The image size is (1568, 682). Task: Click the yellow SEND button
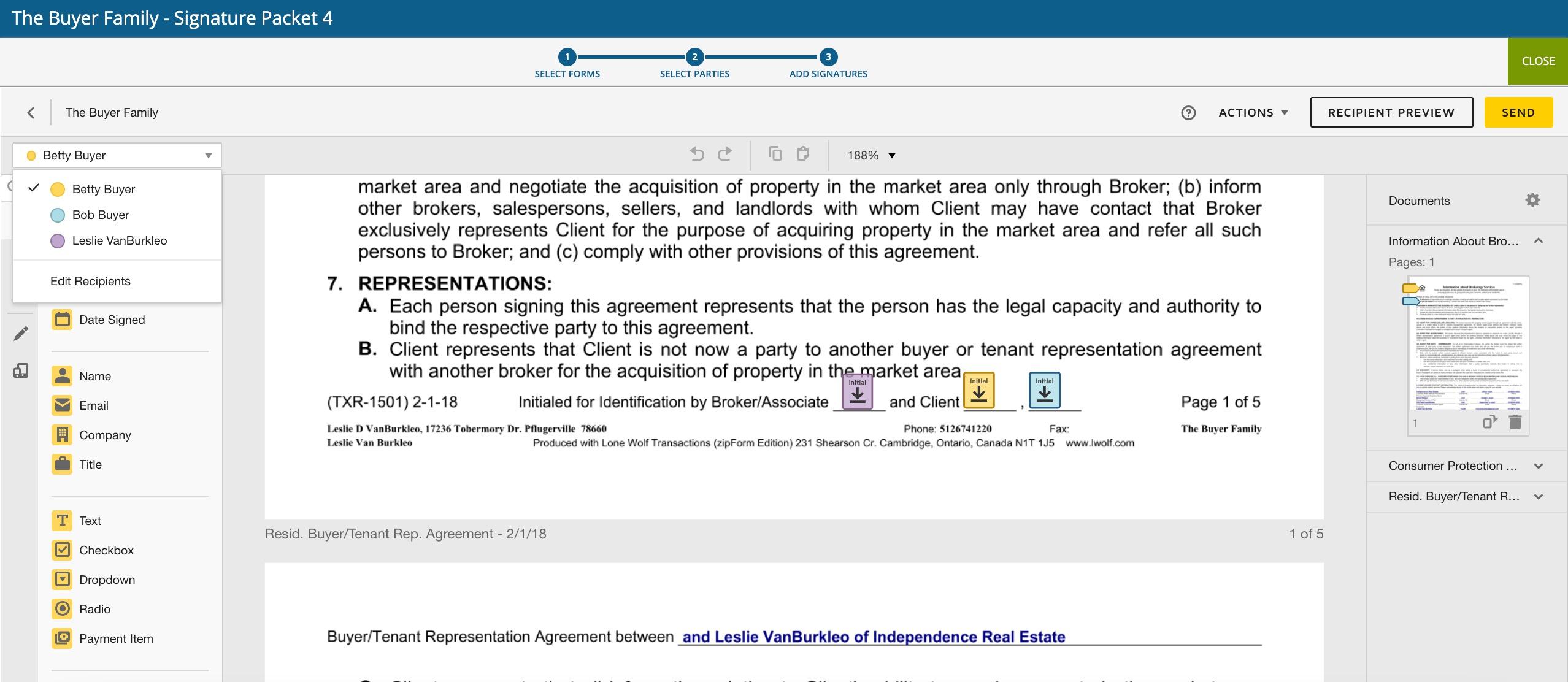click(1518, 113)
